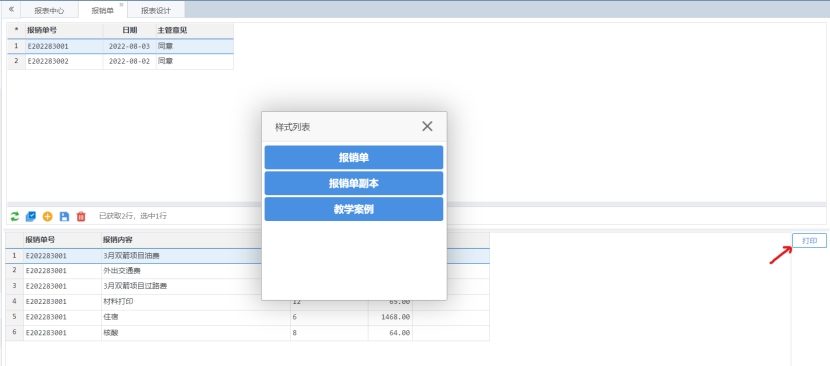Click lower table 报销内容 column header
Viewport: 830px width, 366px height.
coord(196,240)
